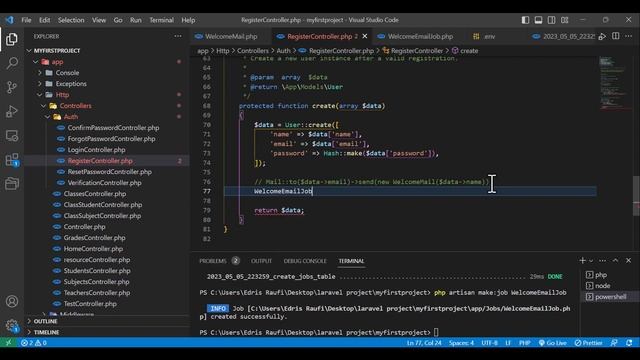Image resolution: width=640 pixels, height=360 pixels.
Task: Open the Search view in activity bar
Action: 12,63
